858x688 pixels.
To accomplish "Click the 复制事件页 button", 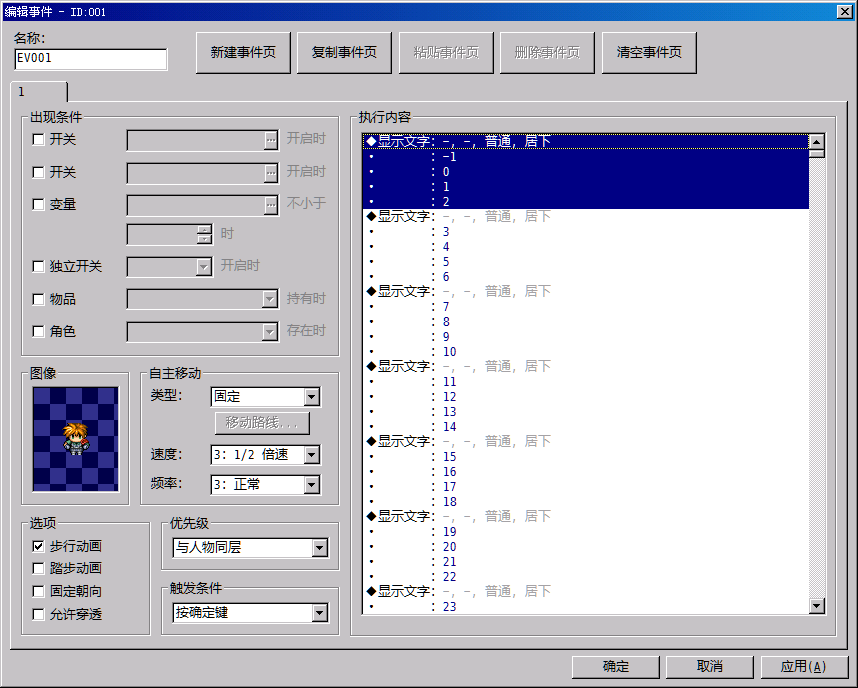I will tap(344, 53).
